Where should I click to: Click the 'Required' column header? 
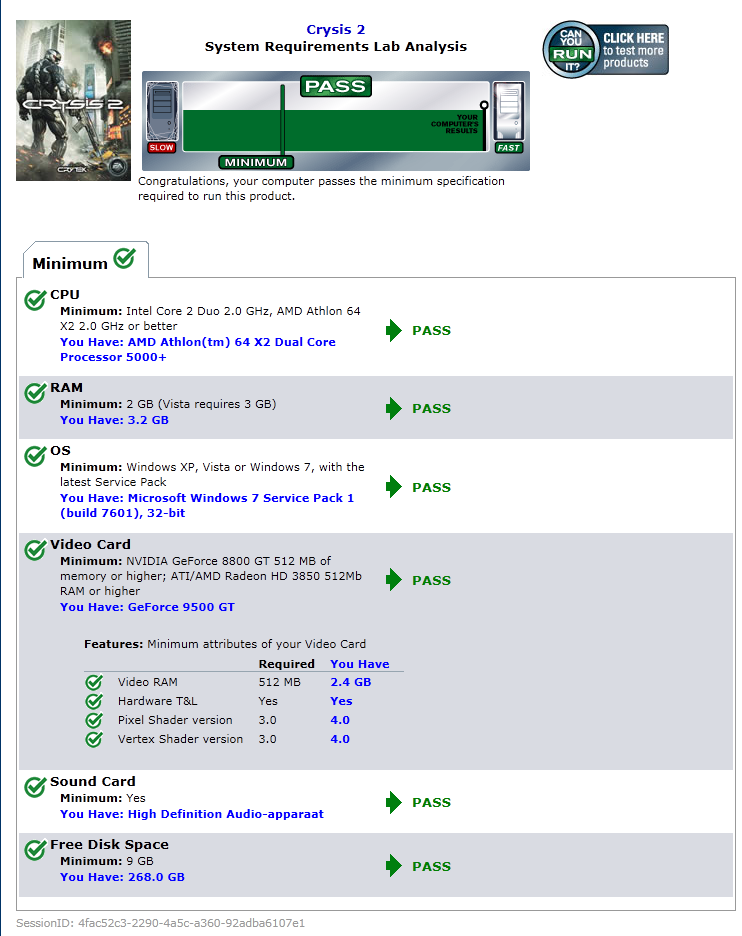pyautogui.click(x=287, y=664)
